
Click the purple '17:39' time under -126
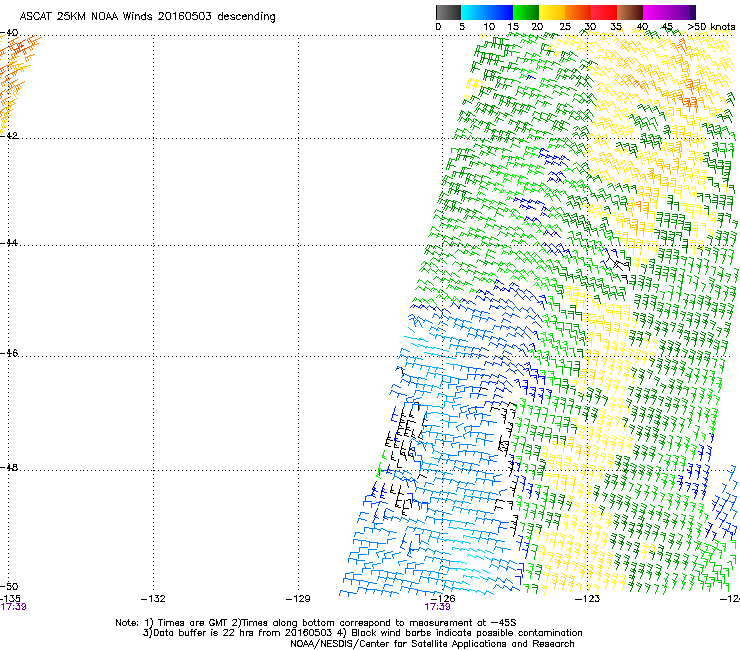click(437, 607)
